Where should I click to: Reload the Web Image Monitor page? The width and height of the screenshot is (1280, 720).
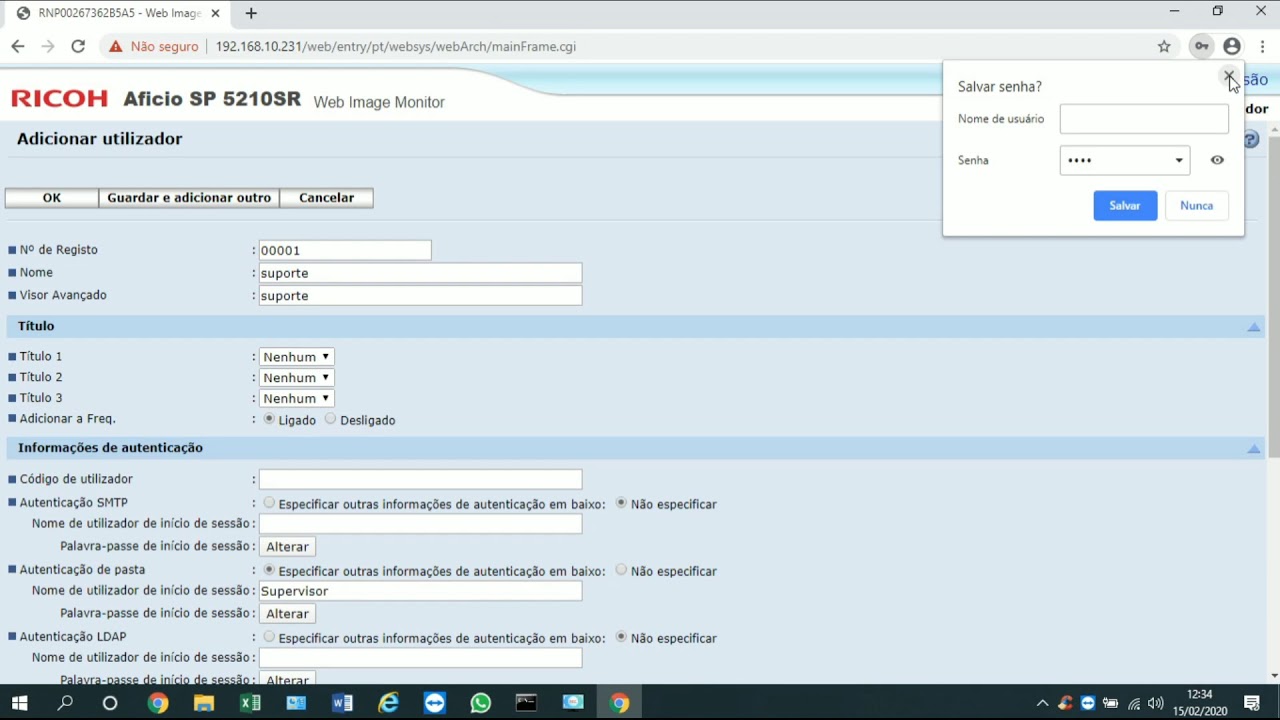pyautogui.click(x=78, y=46)
